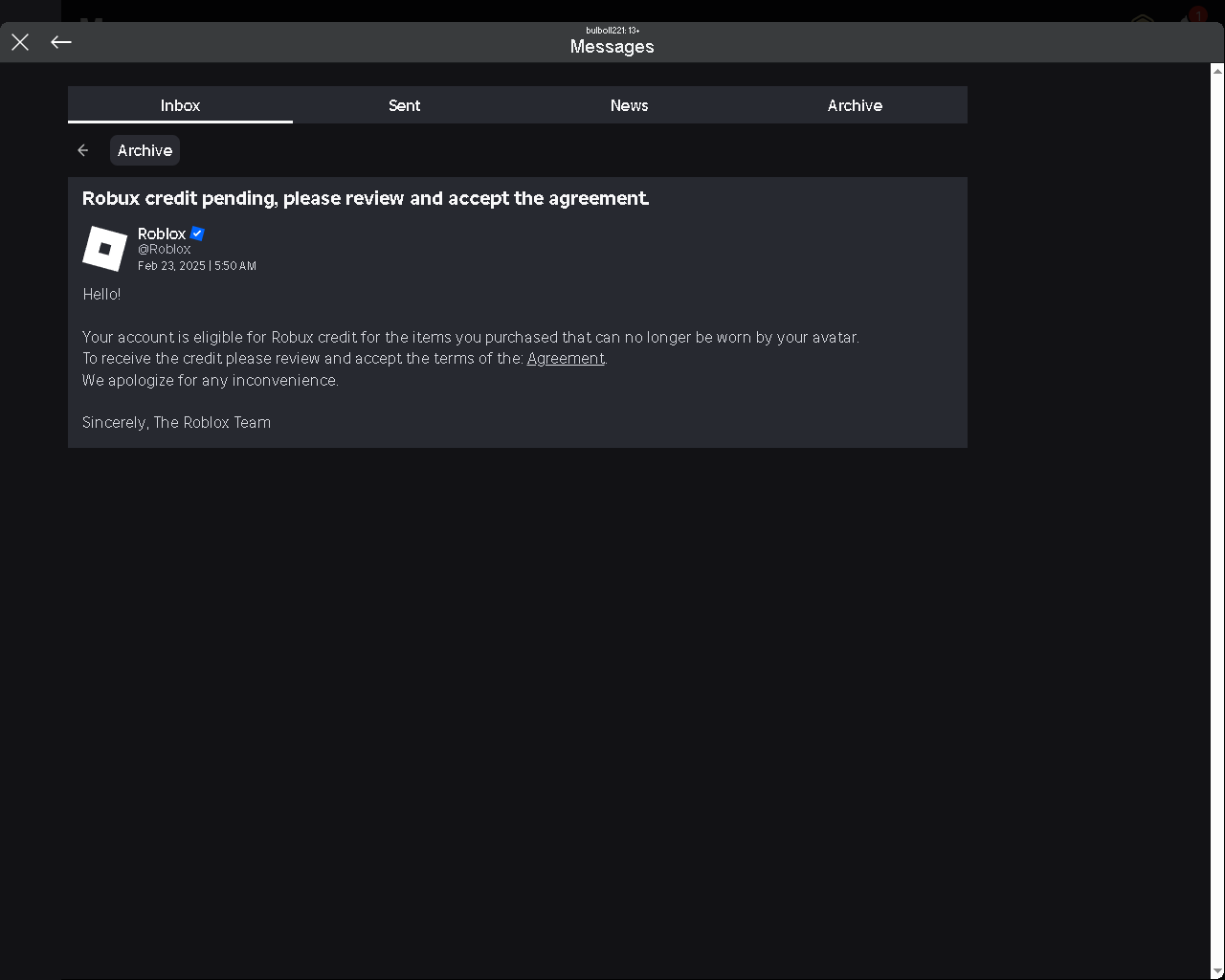Click the 'Hello!' greeting text
This screenshot has height=980, width=1225.
pos(101,294)
